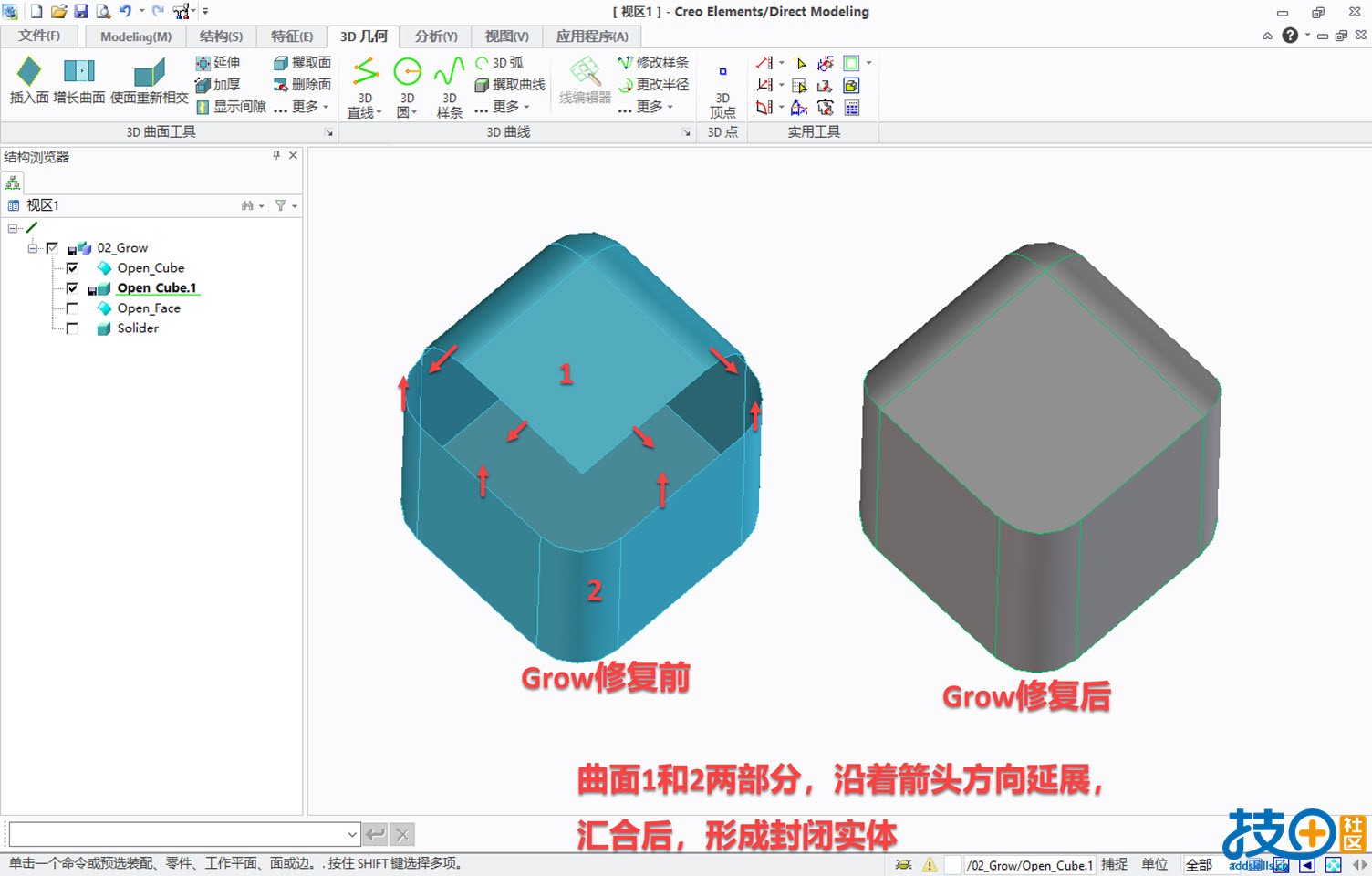This screenshot has height=876, width=1372.
Task: Click the bug icon in the status bar
Action: 903,865
